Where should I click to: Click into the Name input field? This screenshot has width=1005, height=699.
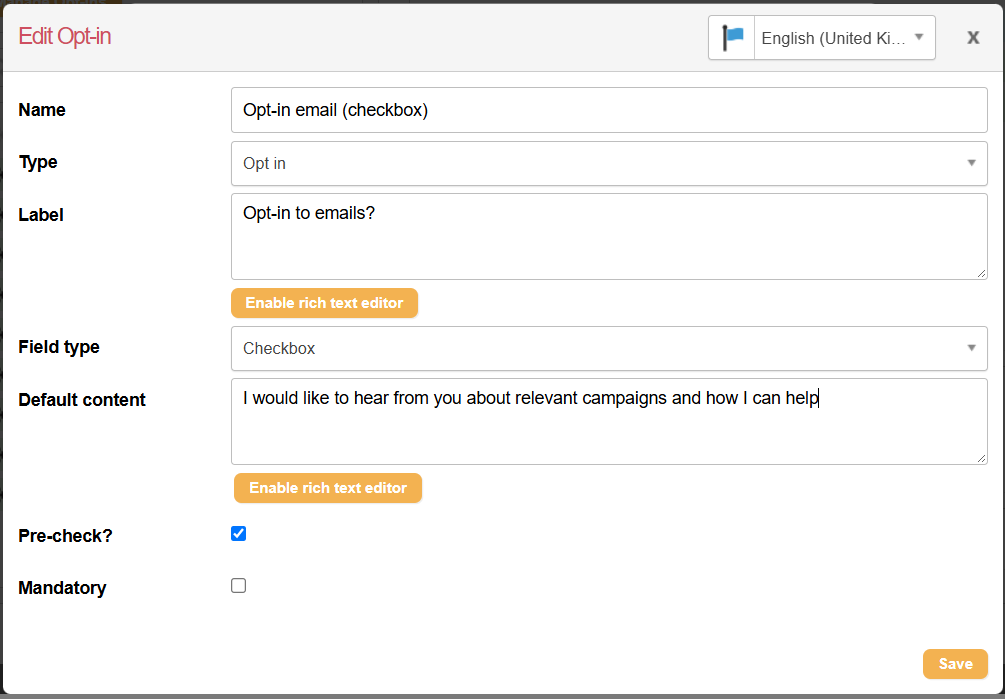[x=609, y=110]
